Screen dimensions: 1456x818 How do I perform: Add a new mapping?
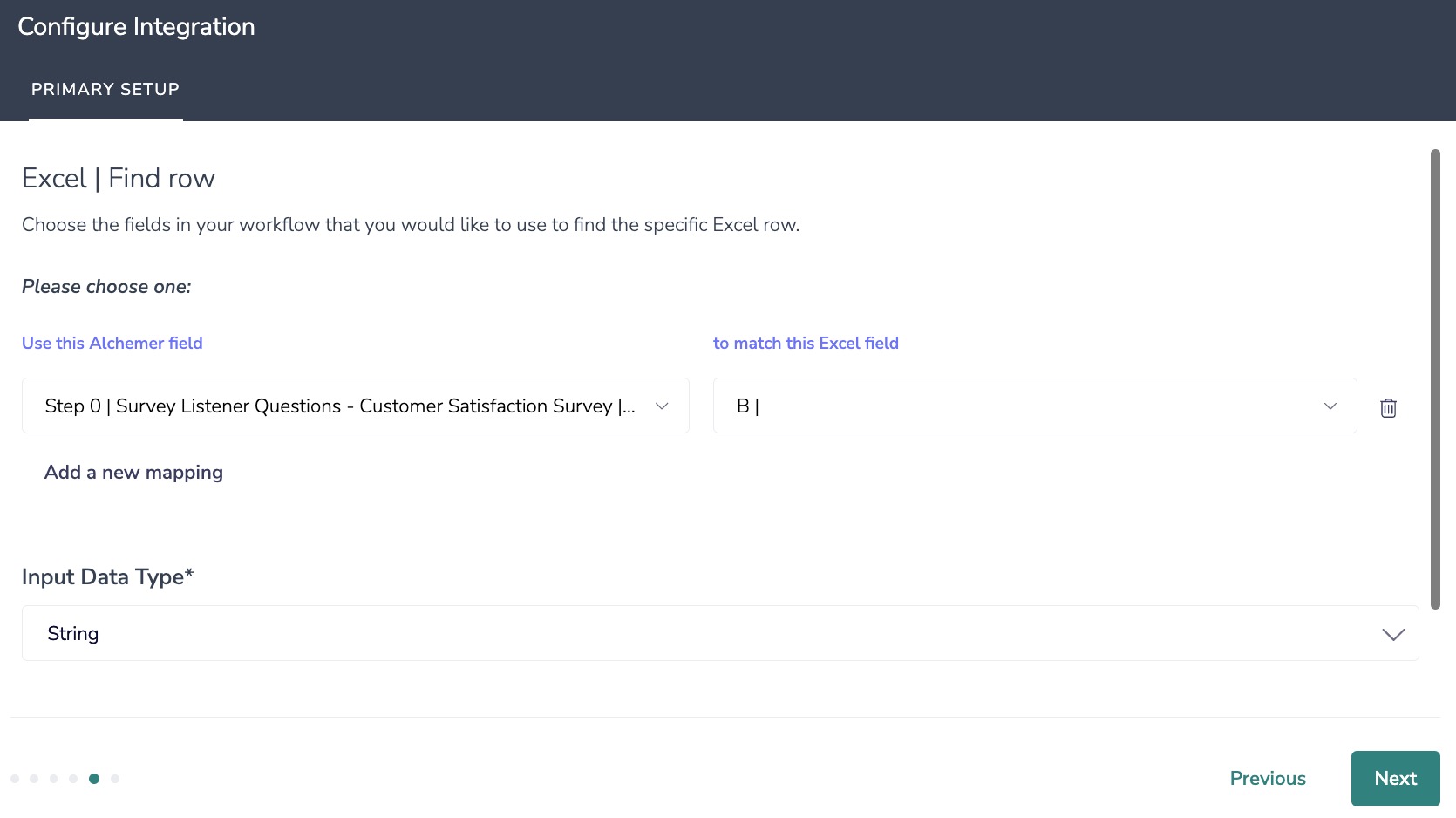click(133, 472)
